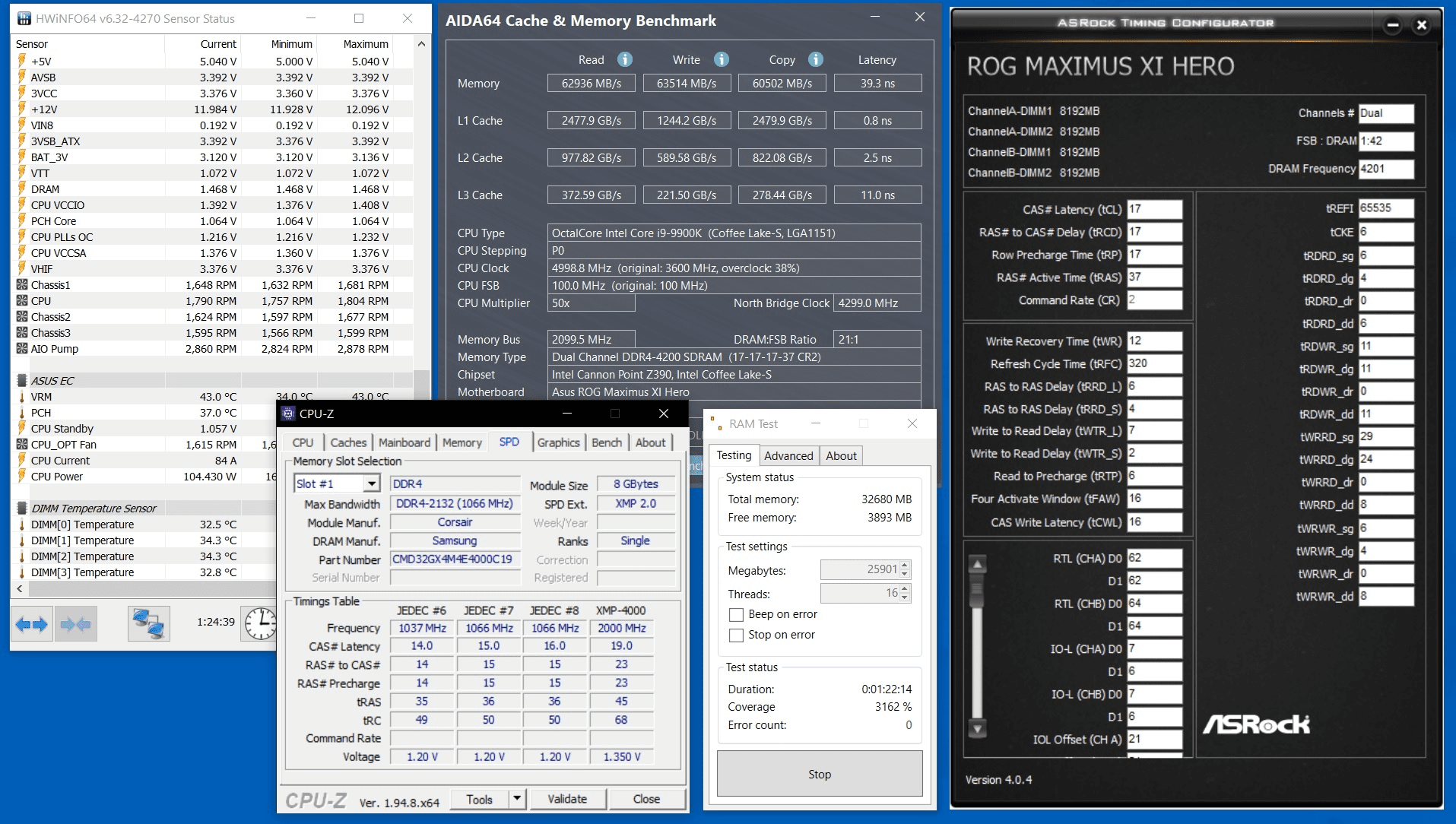Click the Close button in CPU-Z
Screen dimensions: 1456x824
click(646, 799)
